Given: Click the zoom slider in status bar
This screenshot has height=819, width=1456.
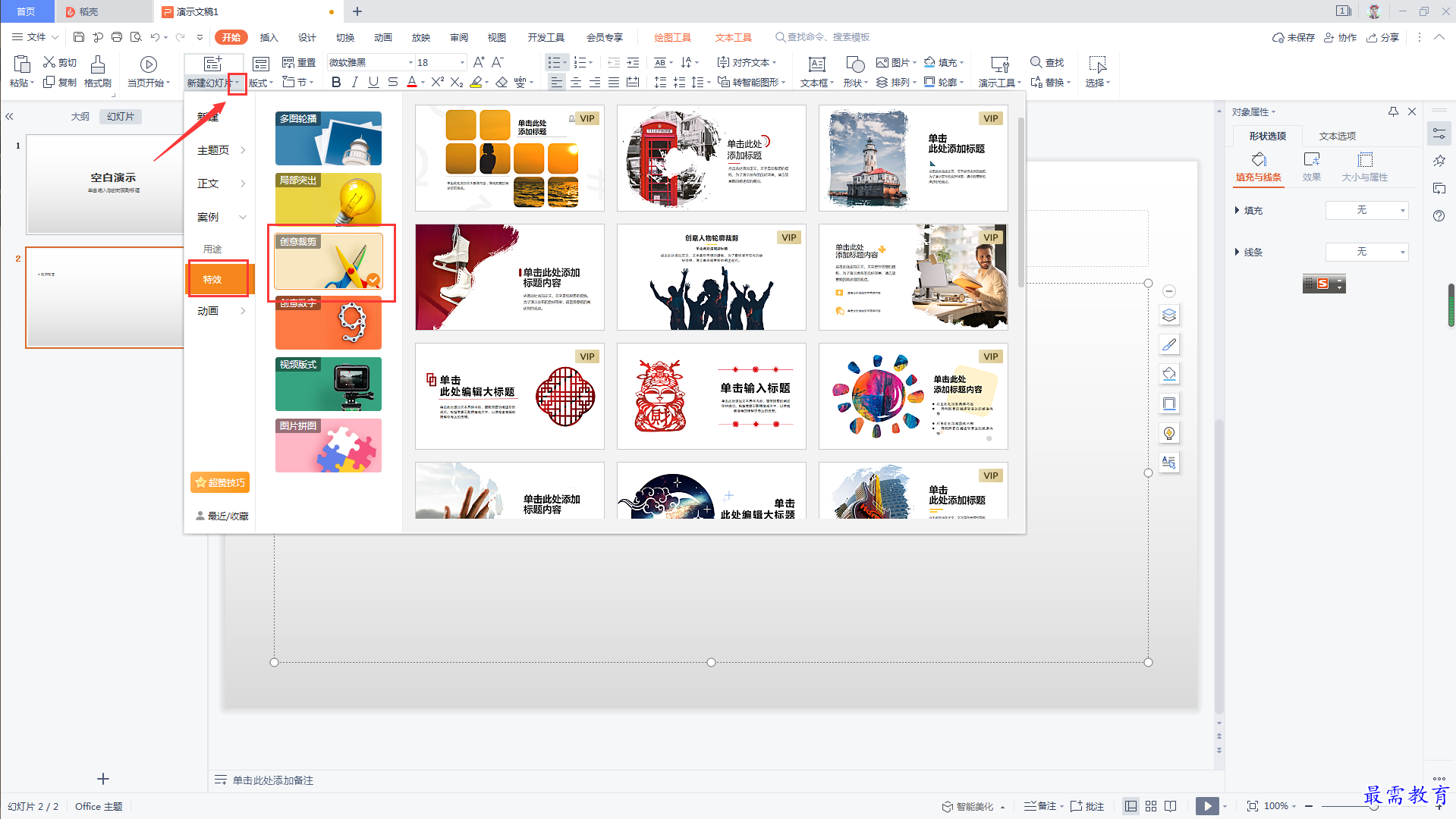Looking at the screenshot, I should (1373, 806).
